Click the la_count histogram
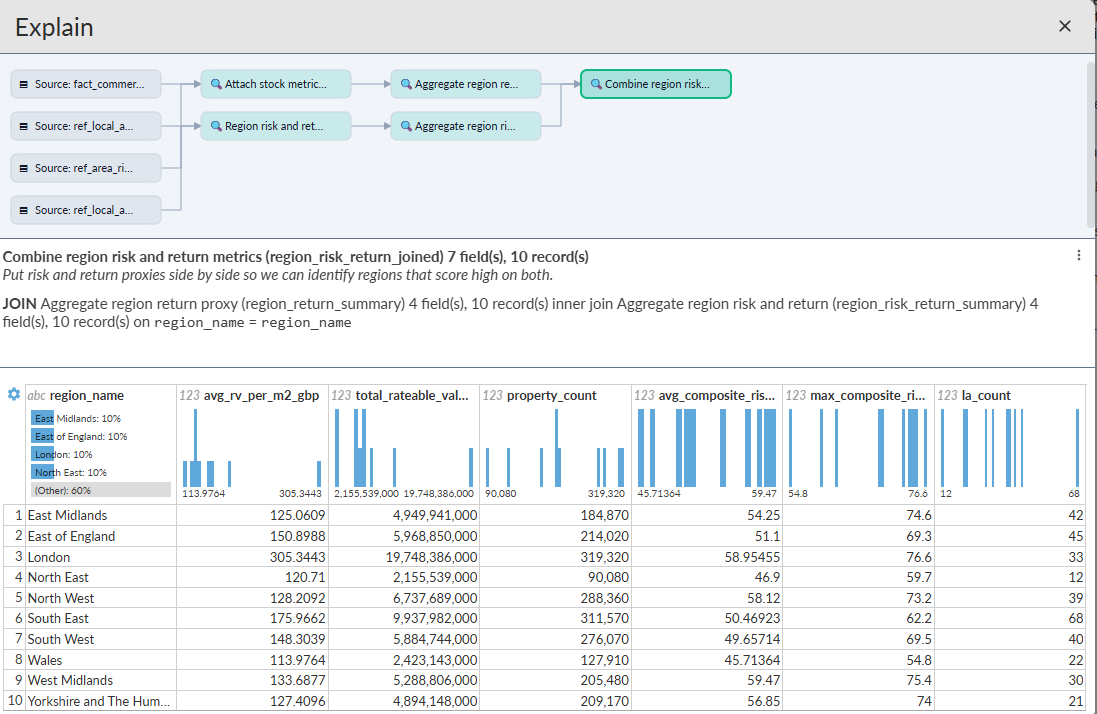 1010,448
